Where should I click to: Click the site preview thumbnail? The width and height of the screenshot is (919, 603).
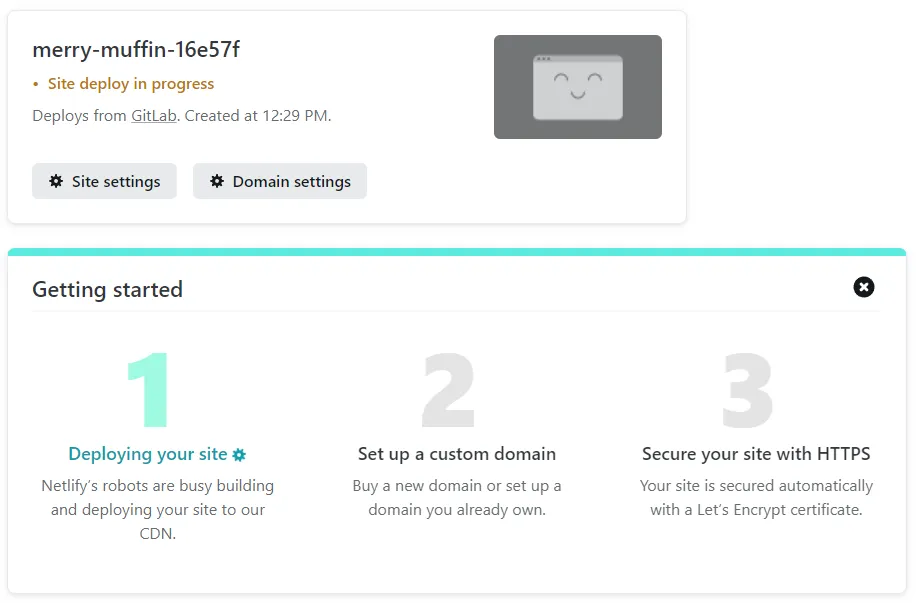click(x=577, y=87)
